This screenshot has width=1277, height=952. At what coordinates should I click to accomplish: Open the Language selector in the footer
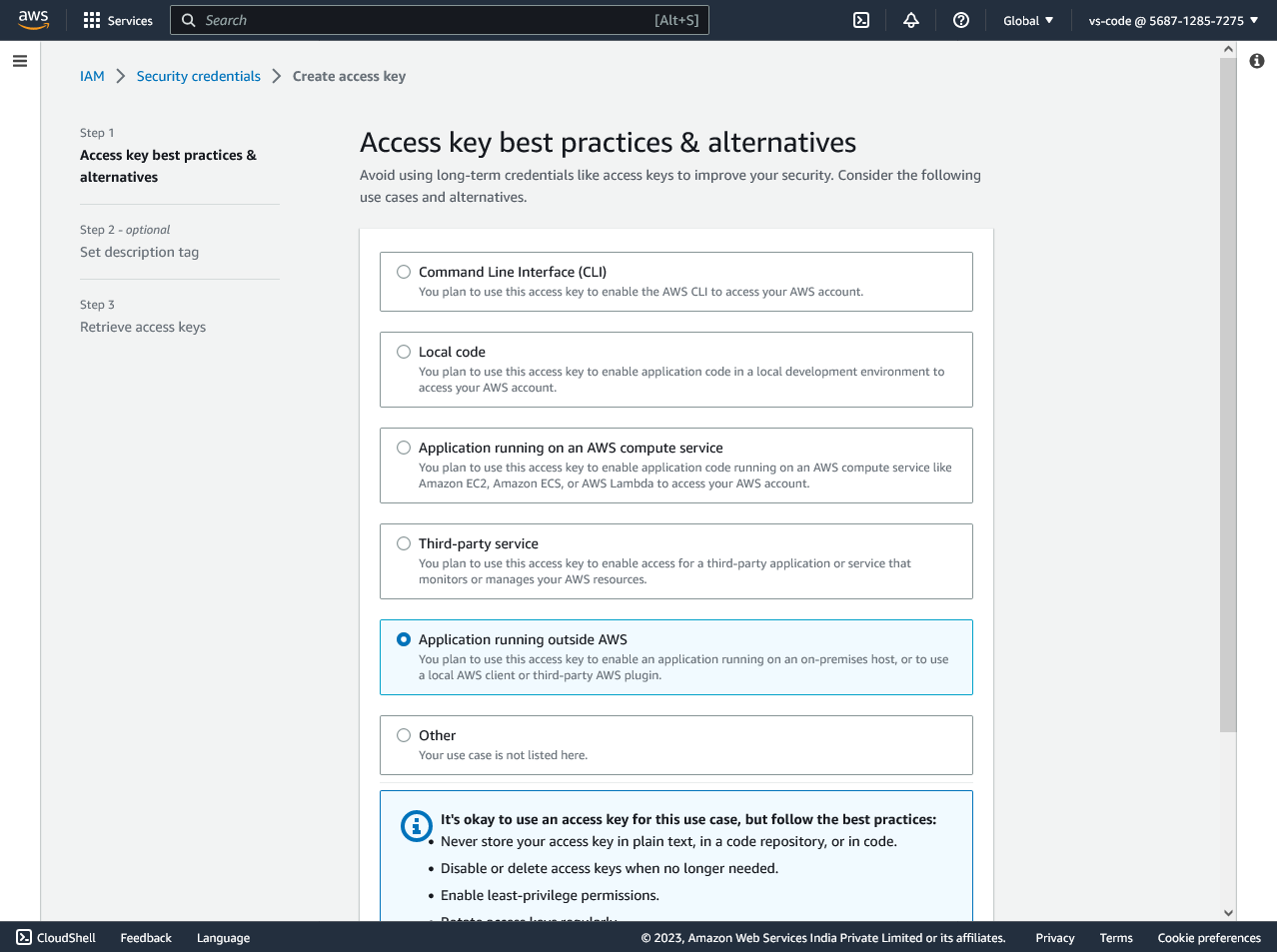[x=223, y=938]
